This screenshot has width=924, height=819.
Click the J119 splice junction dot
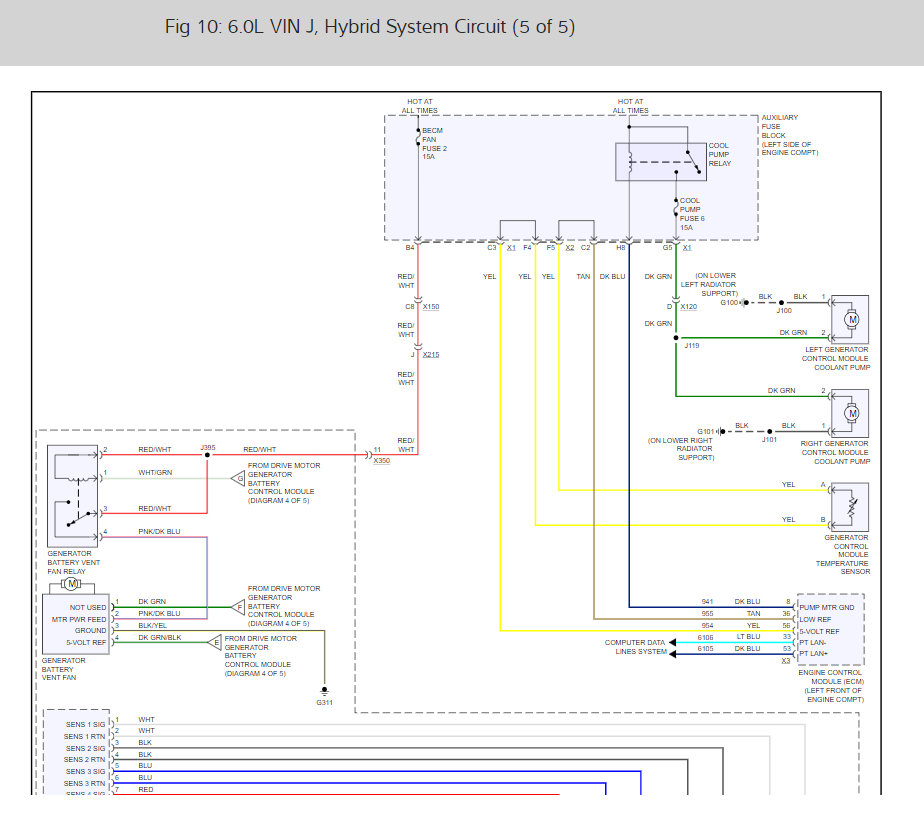(676, 338)
